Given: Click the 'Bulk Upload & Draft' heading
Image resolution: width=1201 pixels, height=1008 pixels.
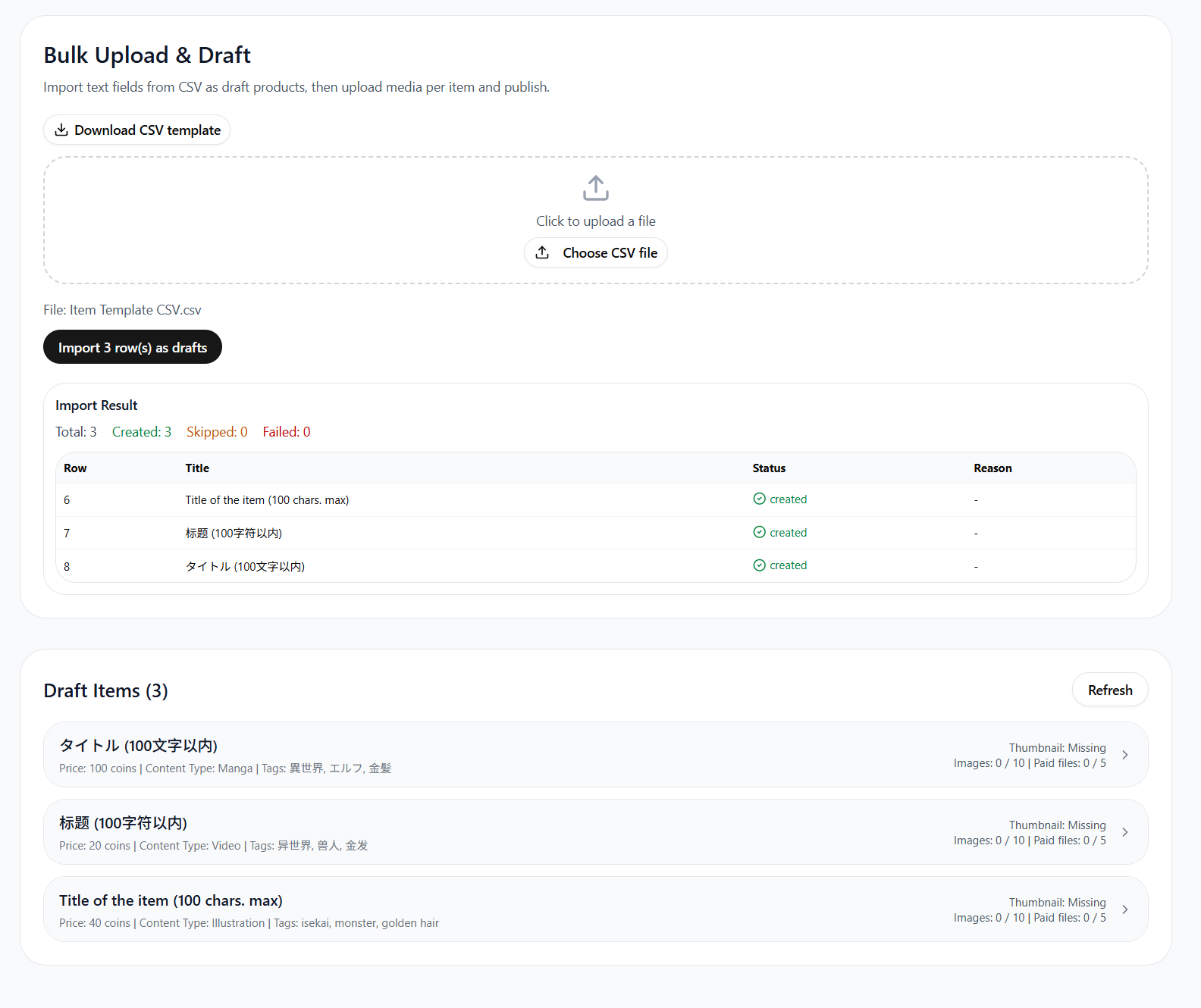Looking at the screenshot, I should pos(147,55).
